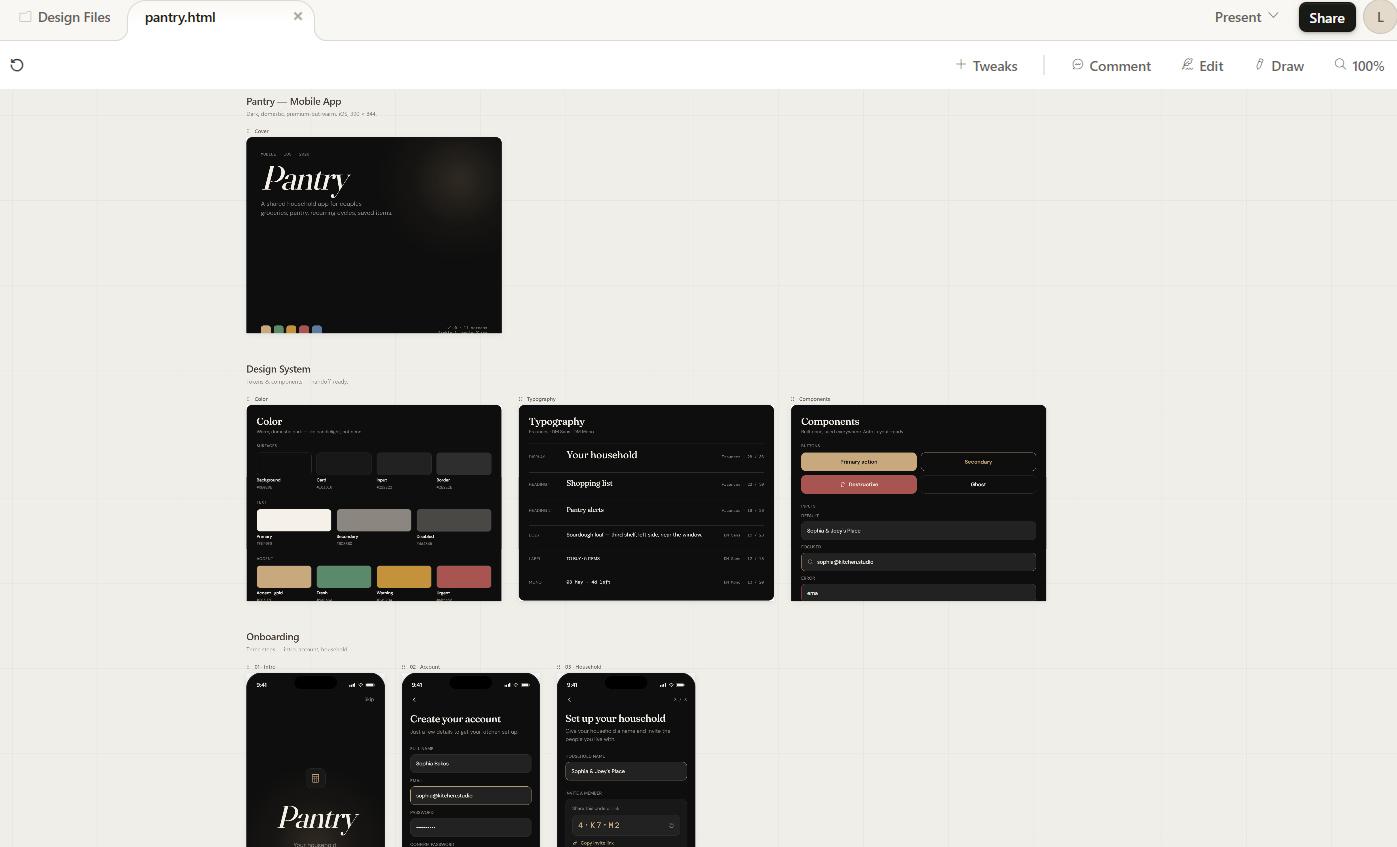1397x847 pixels.
Task: Click the Disabled text dark swatch
Action: click(454, 520)
